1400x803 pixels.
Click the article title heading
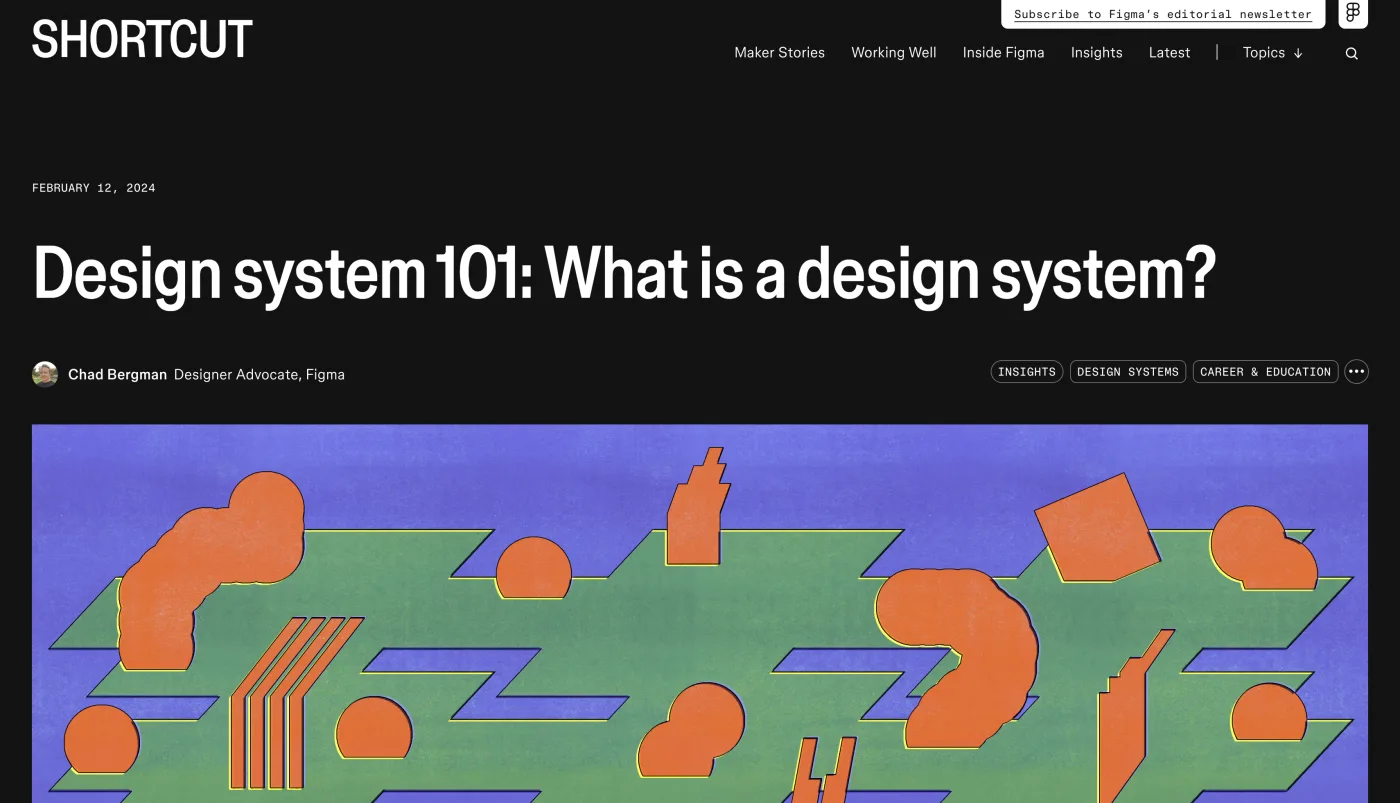point(624,273)
